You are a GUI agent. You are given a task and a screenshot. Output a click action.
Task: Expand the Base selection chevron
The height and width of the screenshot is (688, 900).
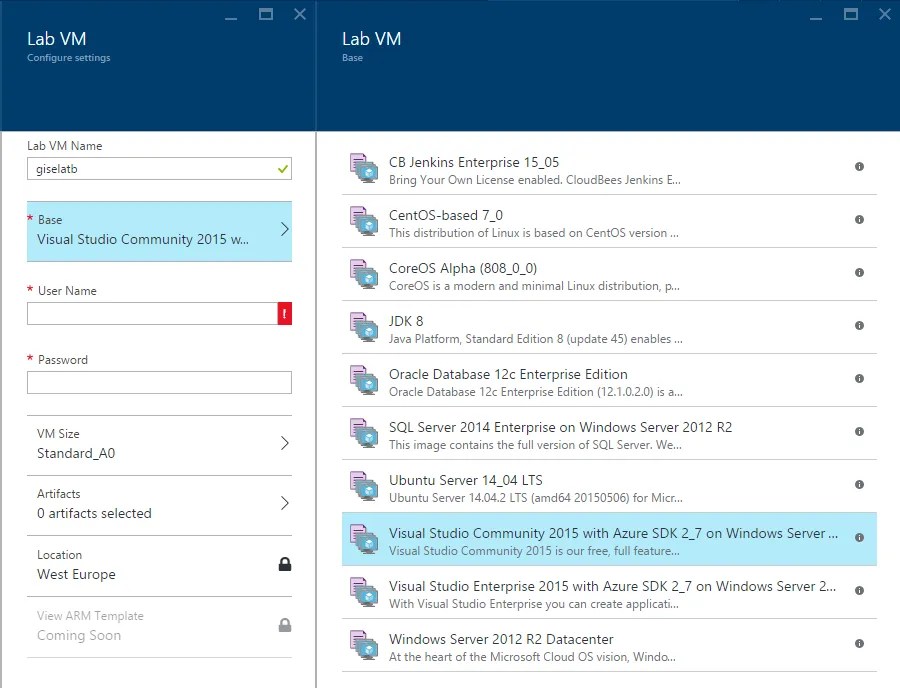coord(285,230)
